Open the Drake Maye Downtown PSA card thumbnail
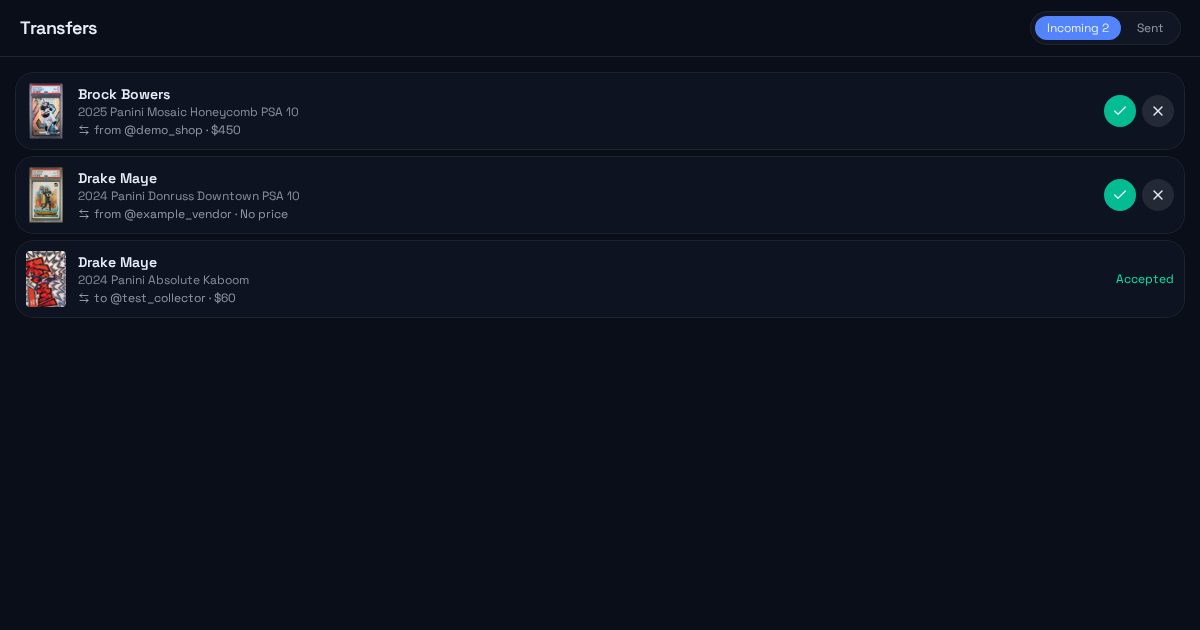Image resolution: width=1200 pixels, height=630 pixels. tap(46, 195)
